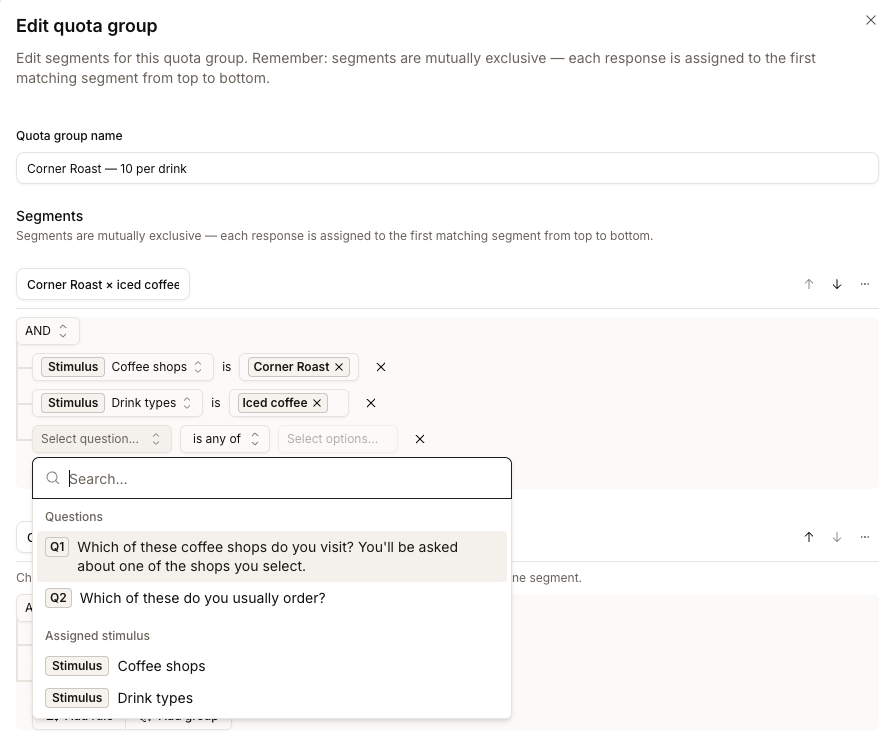Open the Select options field
The height and width of the screenshot is (738, 892).
(x=338, y=439)
